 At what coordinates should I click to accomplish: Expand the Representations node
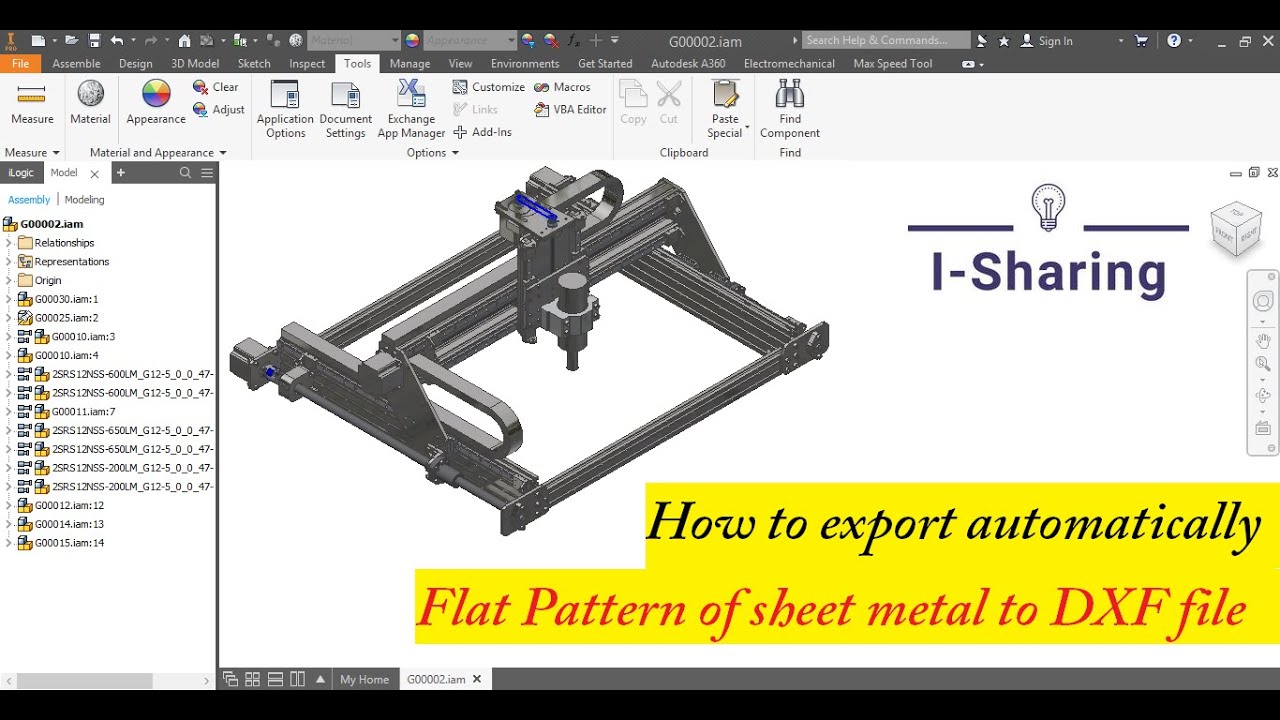coord(9,262)
